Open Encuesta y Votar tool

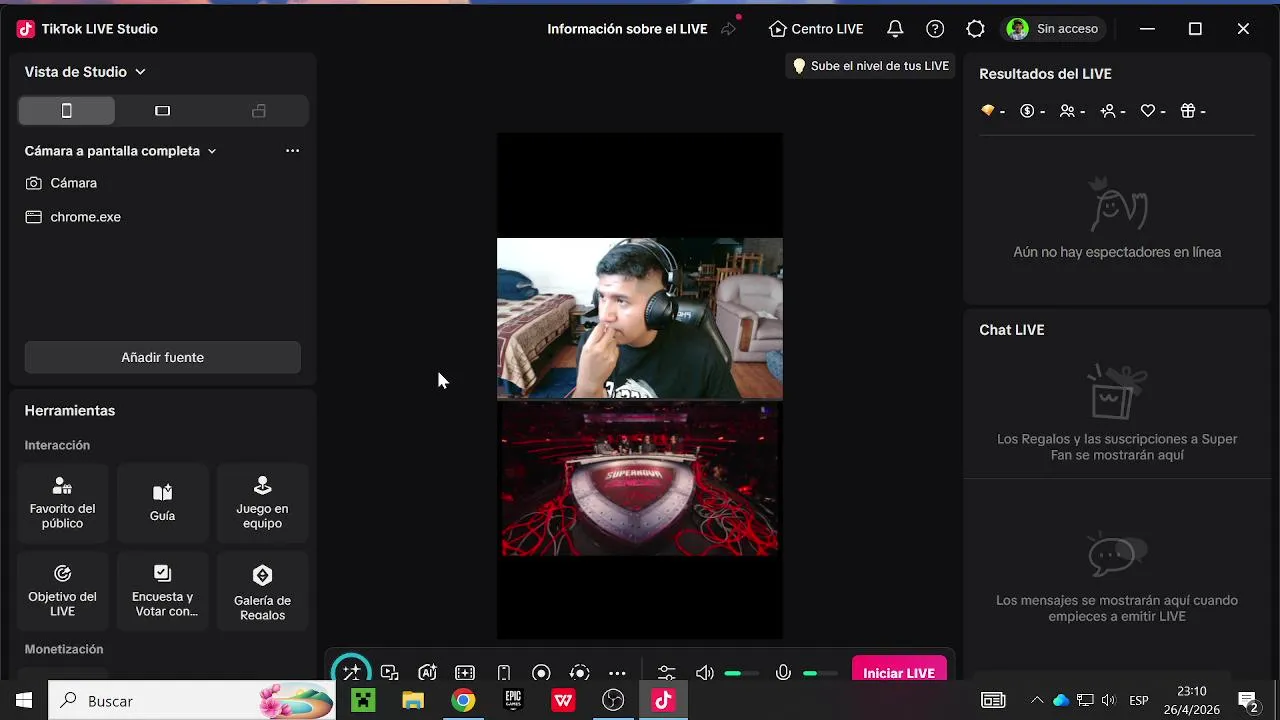(x=162, y=591)
